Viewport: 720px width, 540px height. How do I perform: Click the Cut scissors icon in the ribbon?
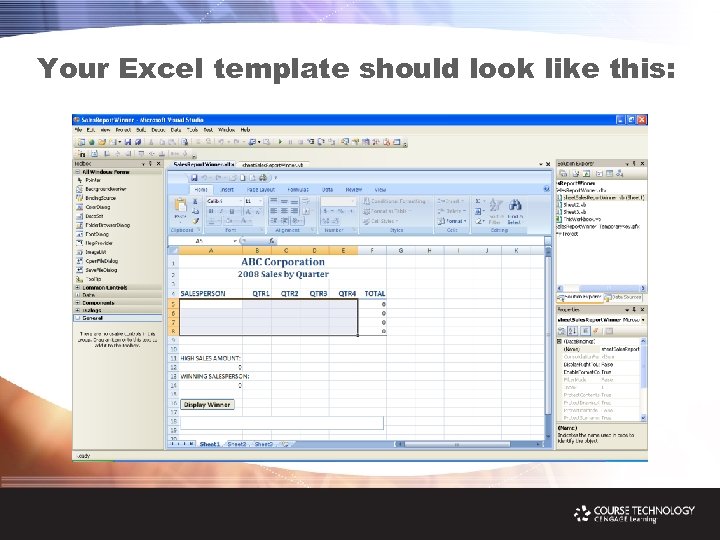pos(195,201)
